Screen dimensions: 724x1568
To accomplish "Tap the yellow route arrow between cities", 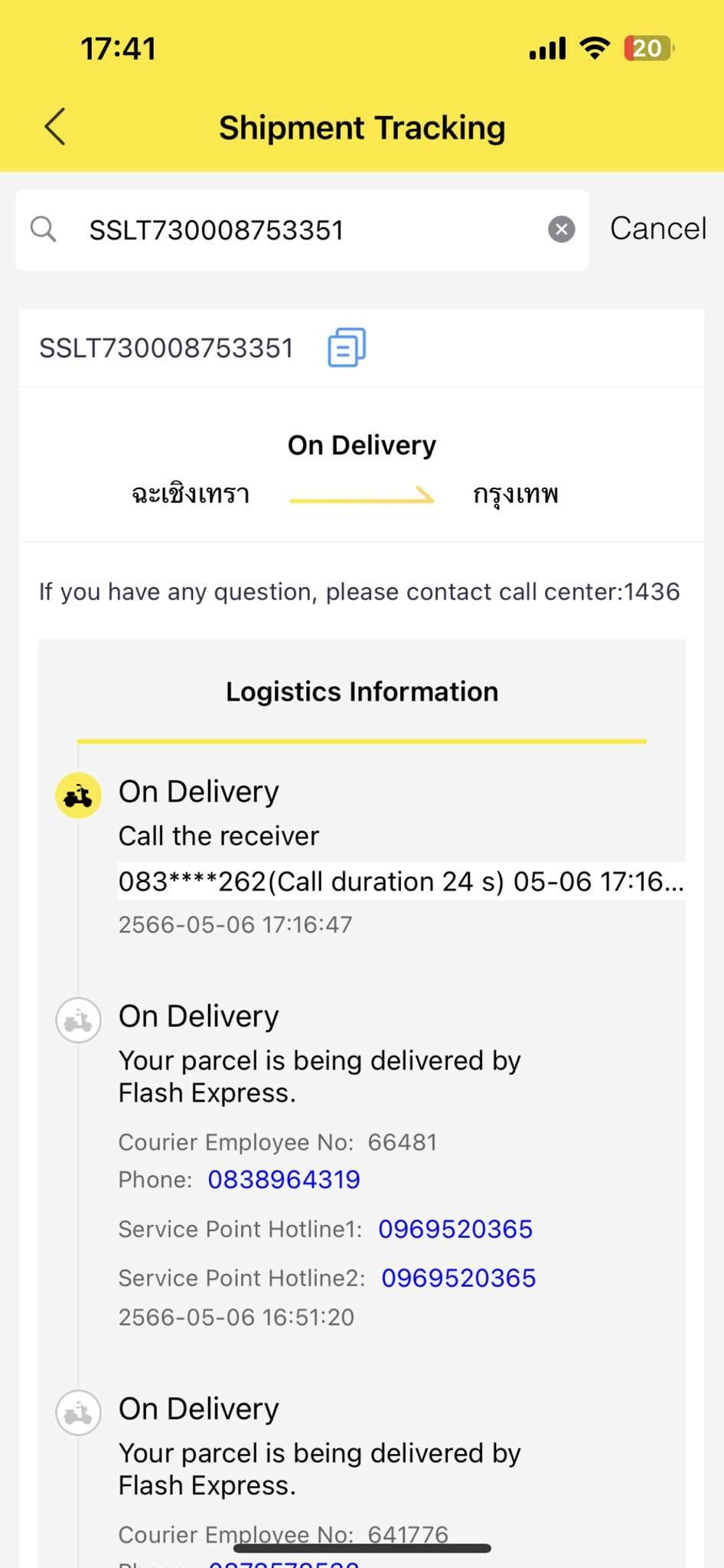I will [362, 496].
